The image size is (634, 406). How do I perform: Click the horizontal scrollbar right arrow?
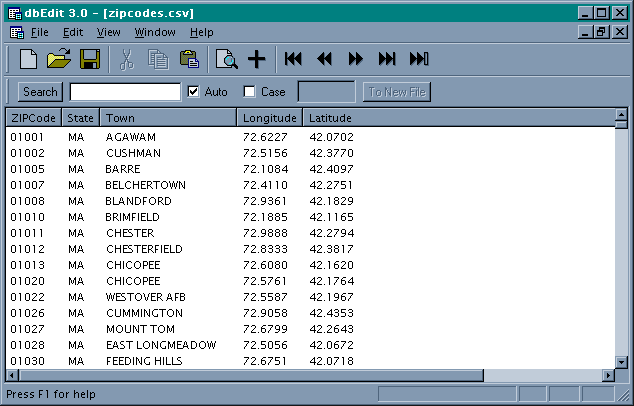click(x=608, y=375)
